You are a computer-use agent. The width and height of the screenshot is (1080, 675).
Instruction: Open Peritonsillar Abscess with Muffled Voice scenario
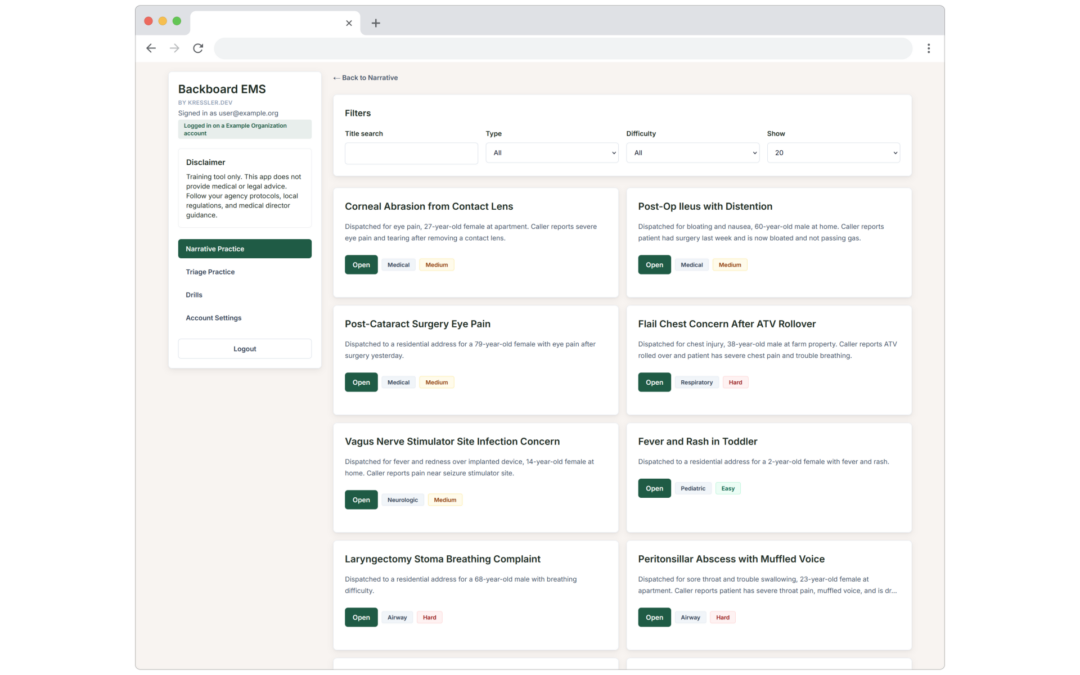654,618
